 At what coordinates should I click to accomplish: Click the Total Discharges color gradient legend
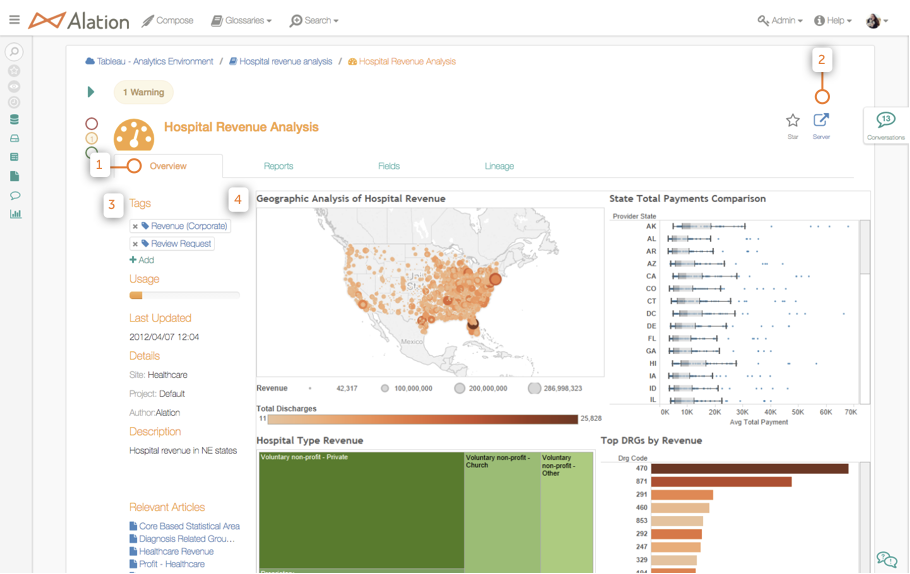422,419
